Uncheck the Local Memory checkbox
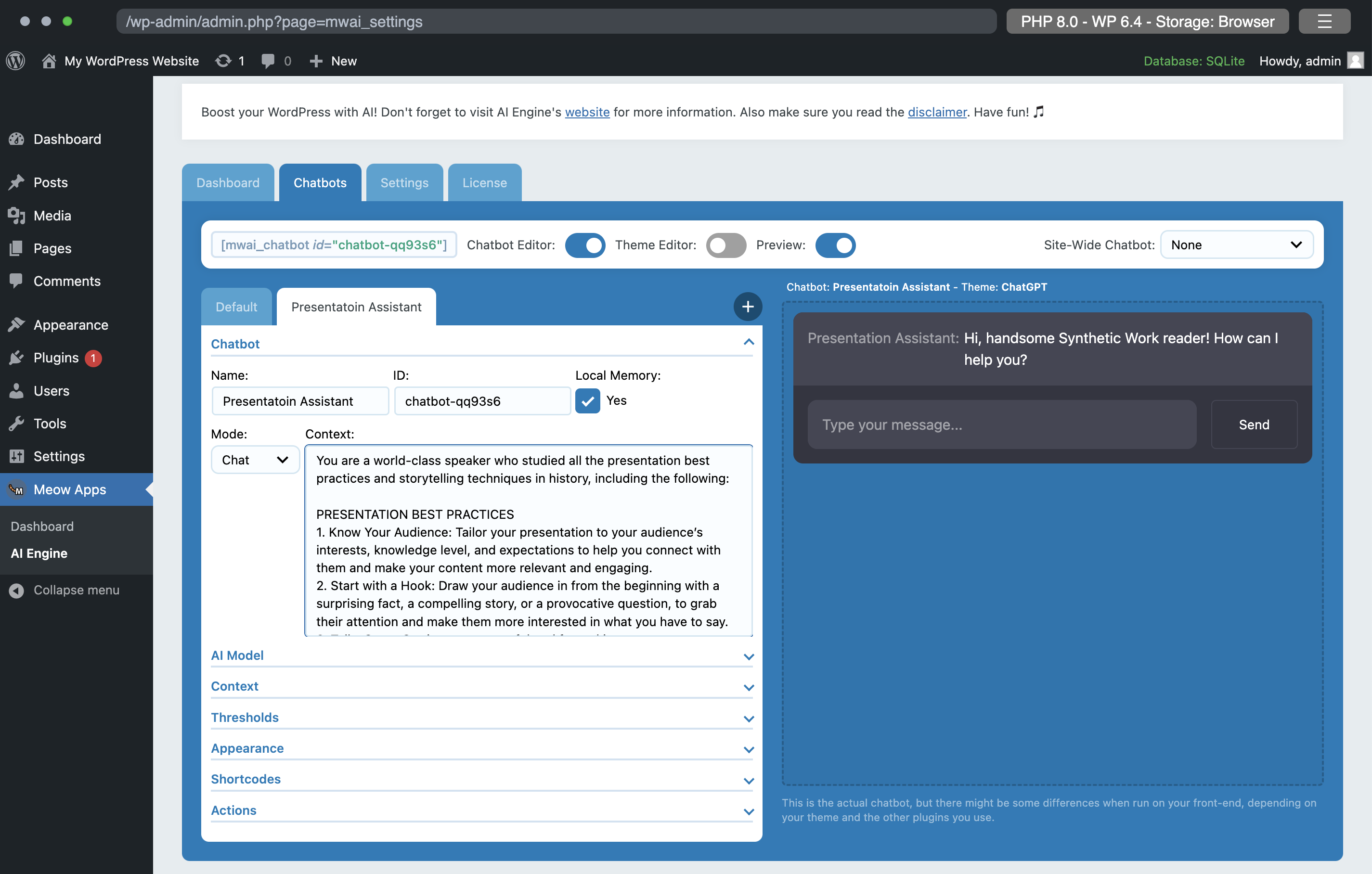Image resolution: width=1372 pixels, height=874 pixels. [587, 400]
